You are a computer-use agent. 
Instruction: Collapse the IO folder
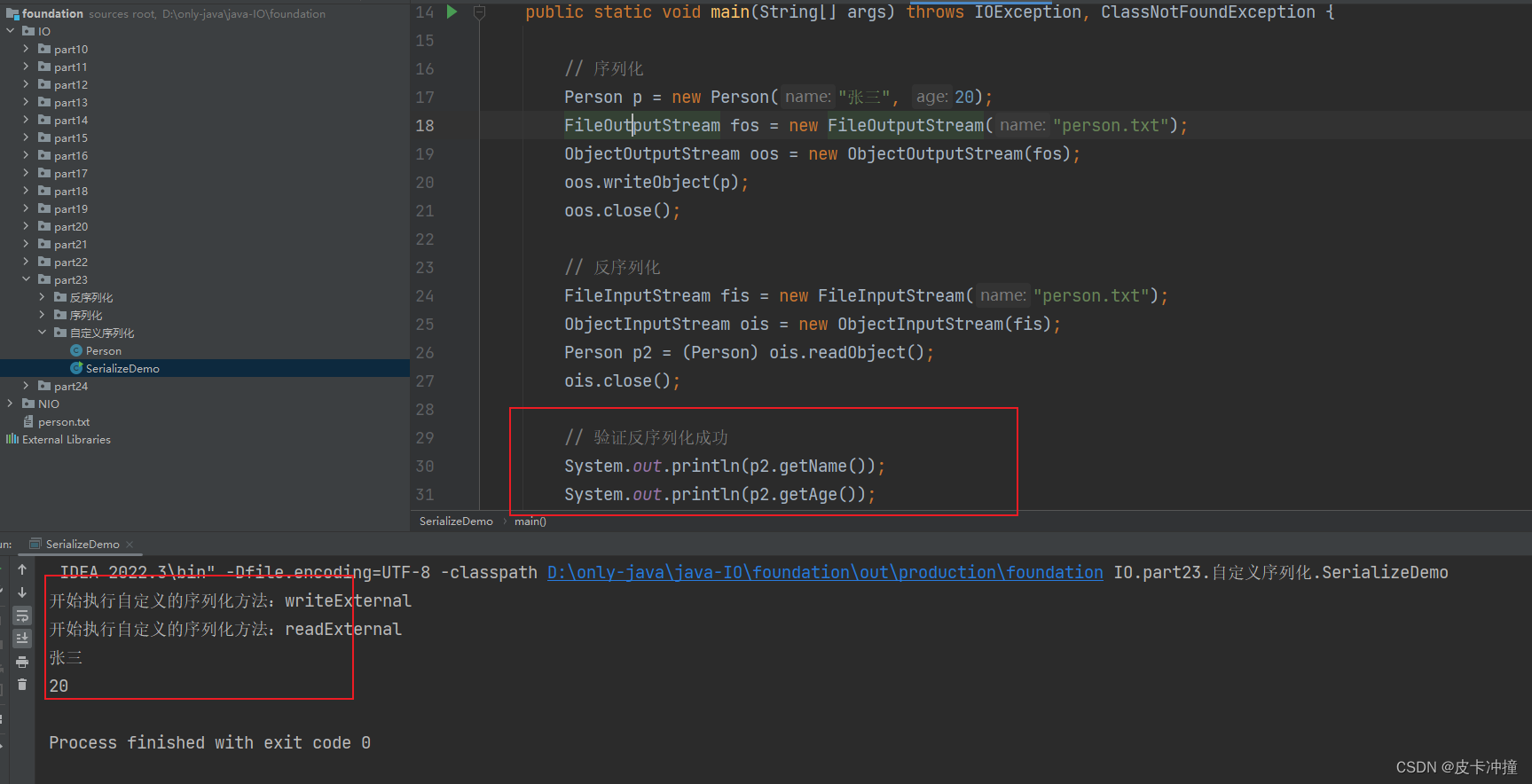11,31
